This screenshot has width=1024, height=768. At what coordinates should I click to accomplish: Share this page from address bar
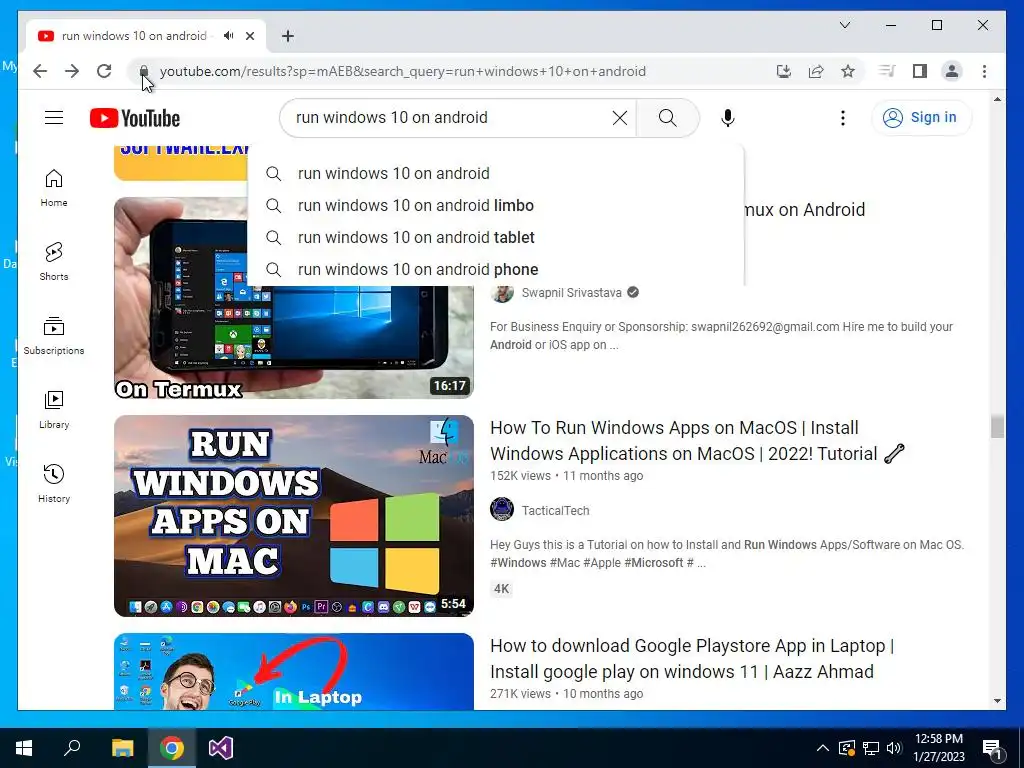point(816,71)
